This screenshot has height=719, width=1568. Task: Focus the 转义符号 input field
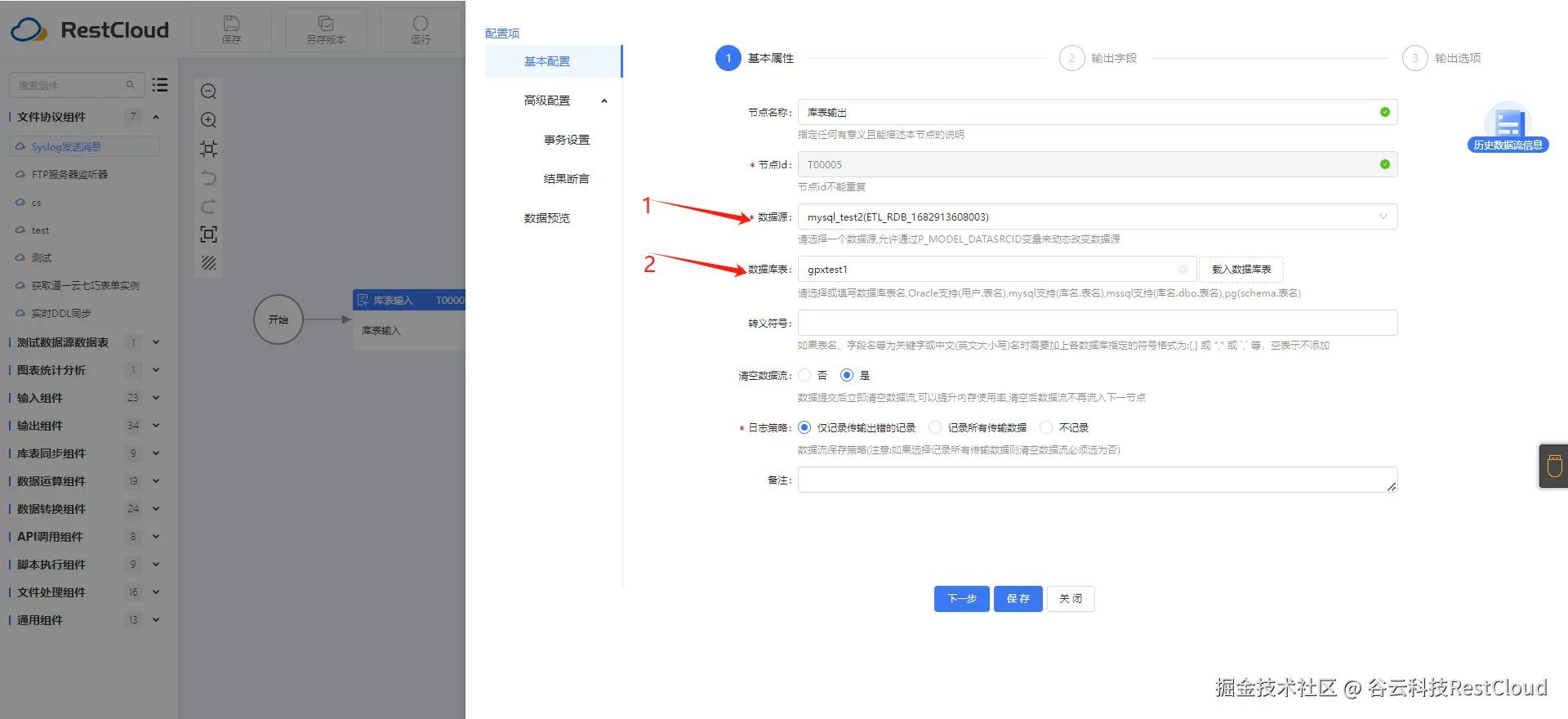[x=1098, y=323]
